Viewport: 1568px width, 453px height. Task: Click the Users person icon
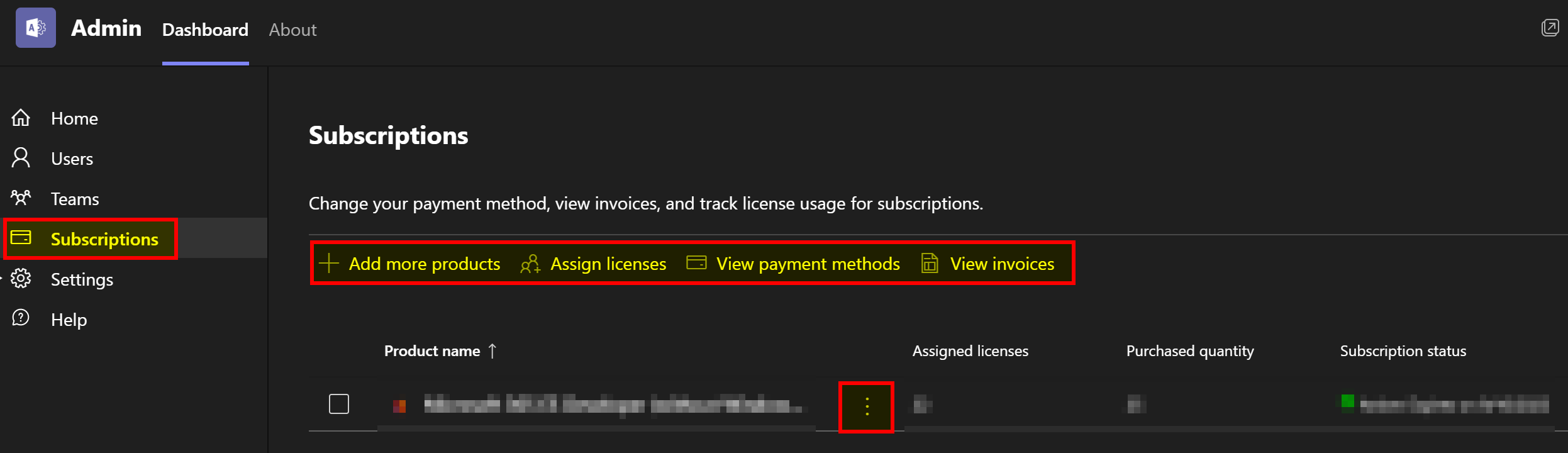point(21,158)
